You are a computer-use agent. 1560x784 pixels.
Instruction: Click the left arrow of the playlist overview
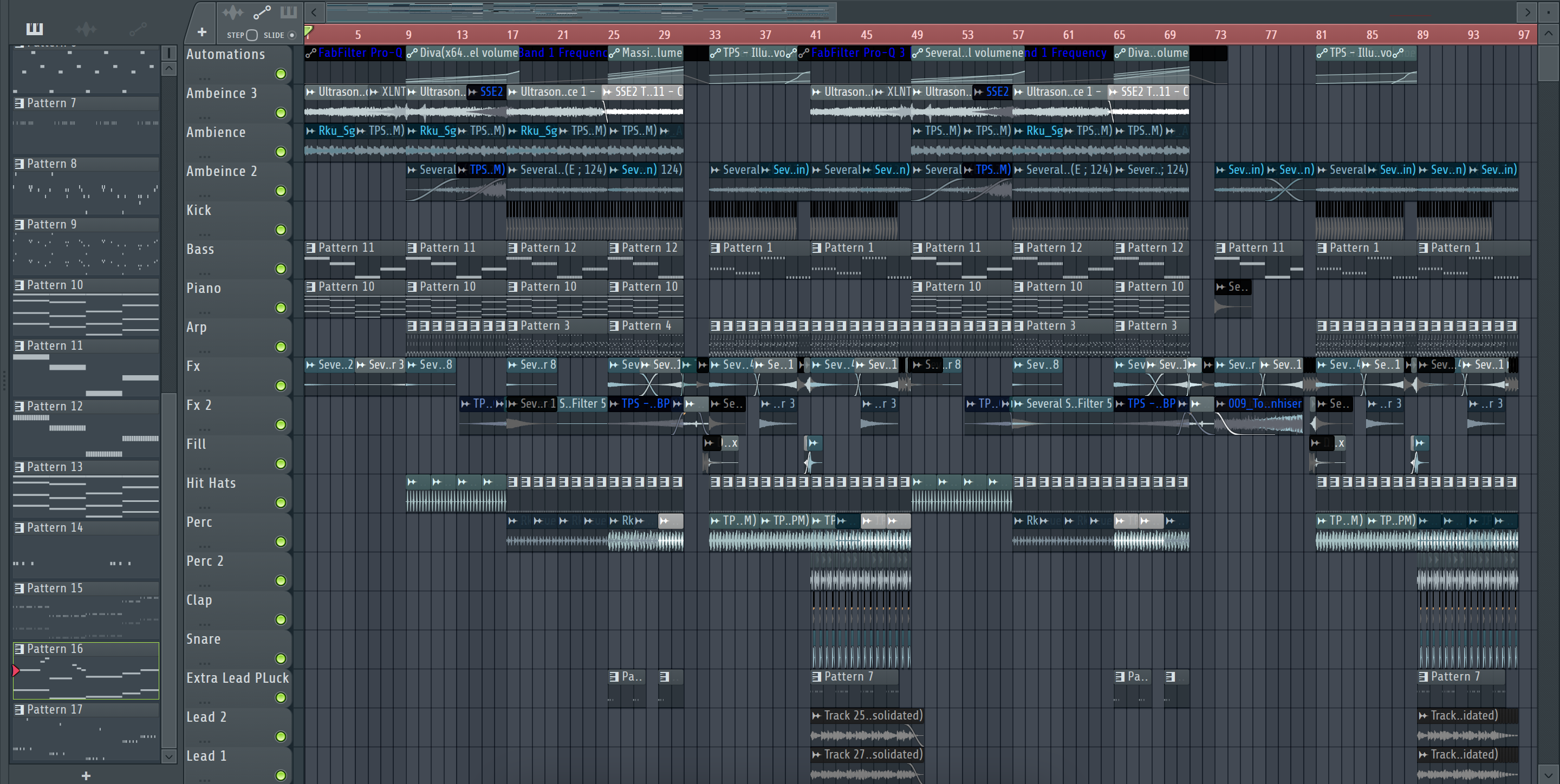click(314, 11)
